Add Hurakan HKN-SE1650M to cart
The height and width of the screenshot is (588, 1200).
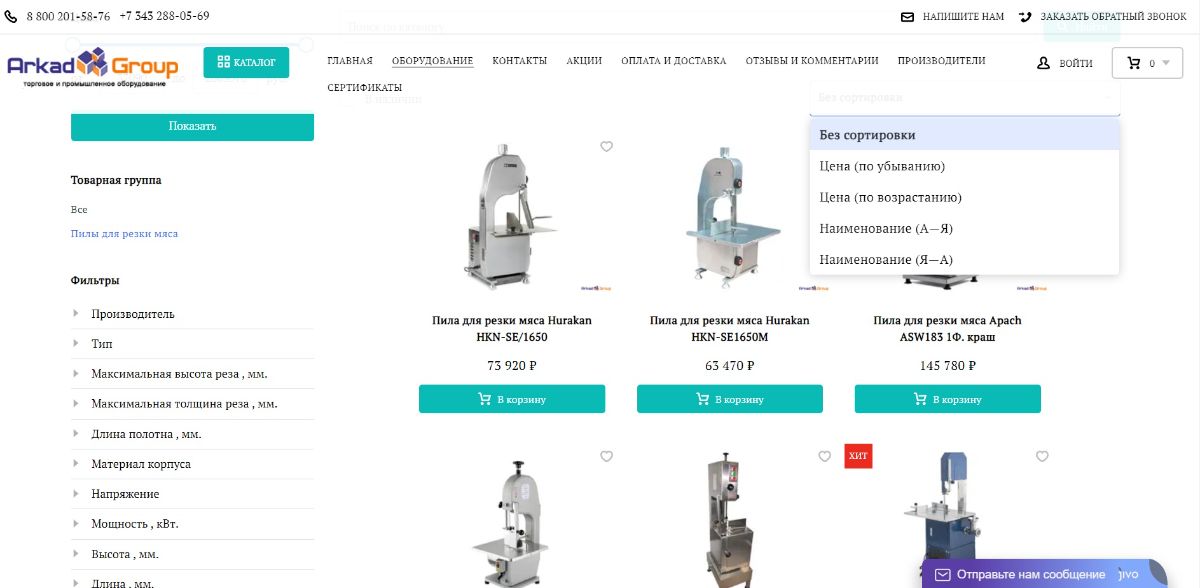[730, 399]
